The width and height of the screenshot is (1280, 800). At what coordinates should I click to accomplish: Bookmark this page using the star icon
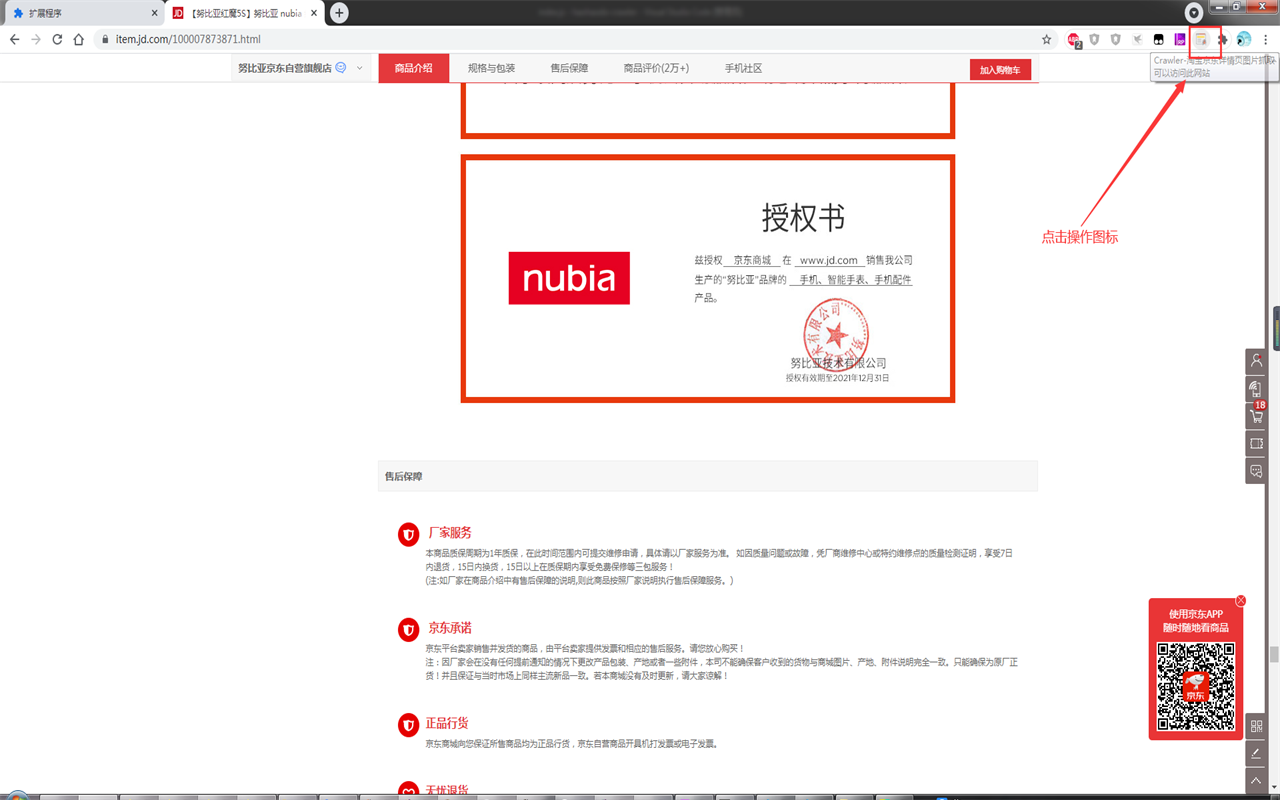tap(1046, 40)
